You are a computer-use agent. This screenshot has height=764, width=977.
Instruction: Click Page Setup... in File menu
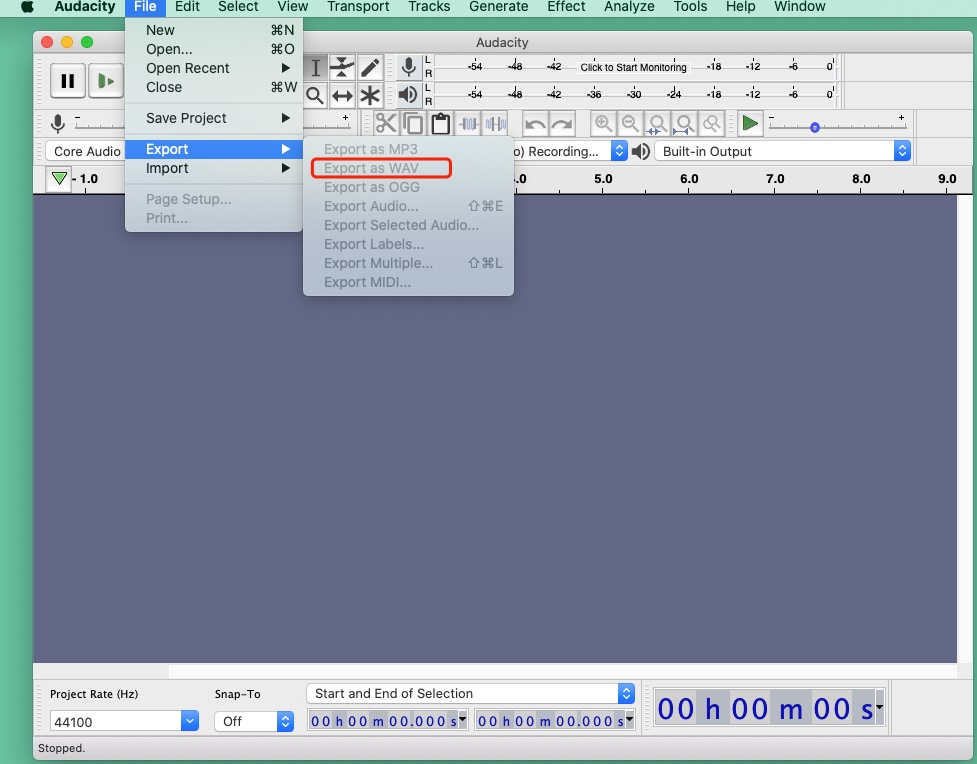[x=214, y=199]
